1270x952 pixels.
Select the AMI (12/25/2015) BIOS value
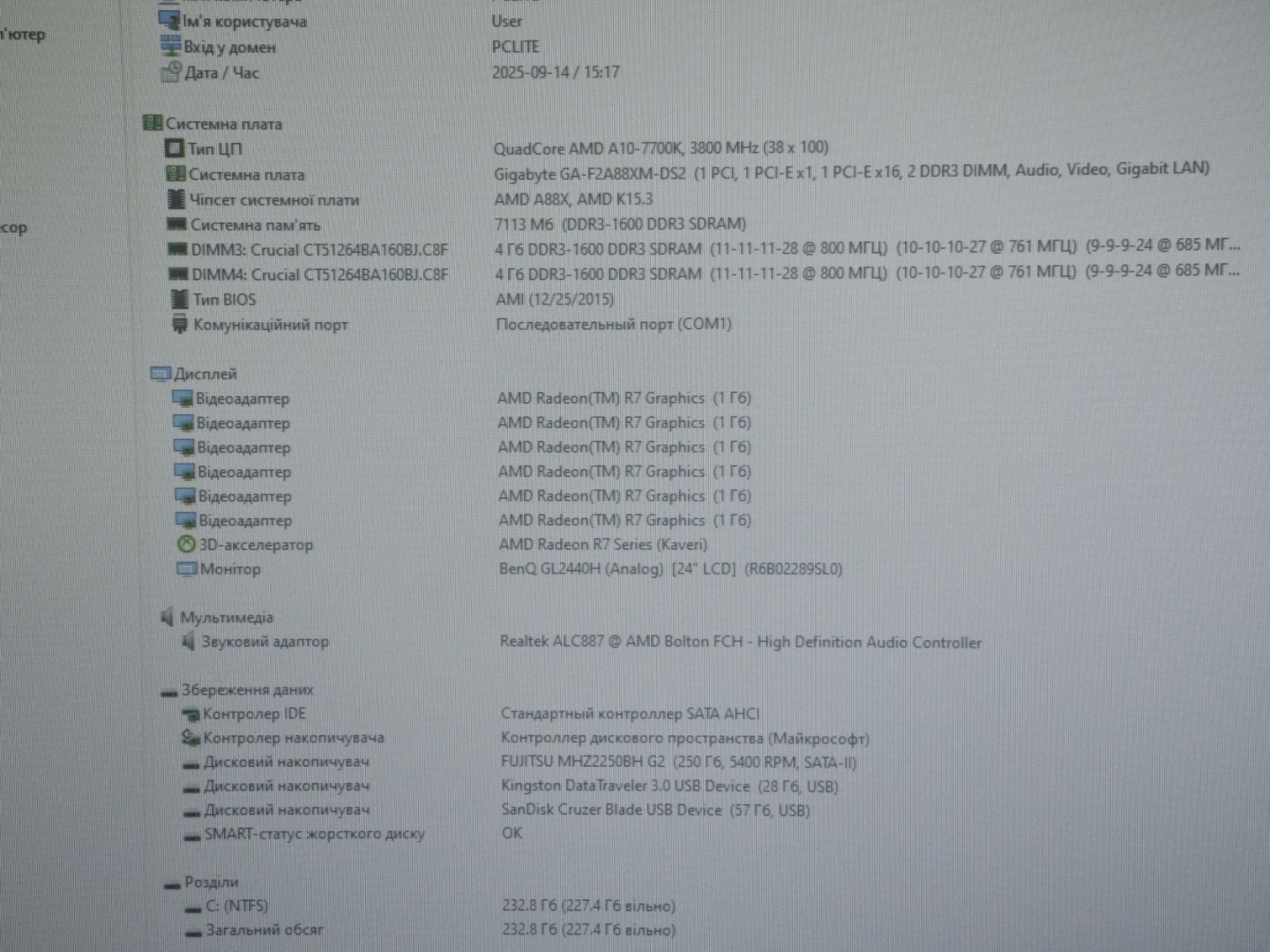click(555, 298)
